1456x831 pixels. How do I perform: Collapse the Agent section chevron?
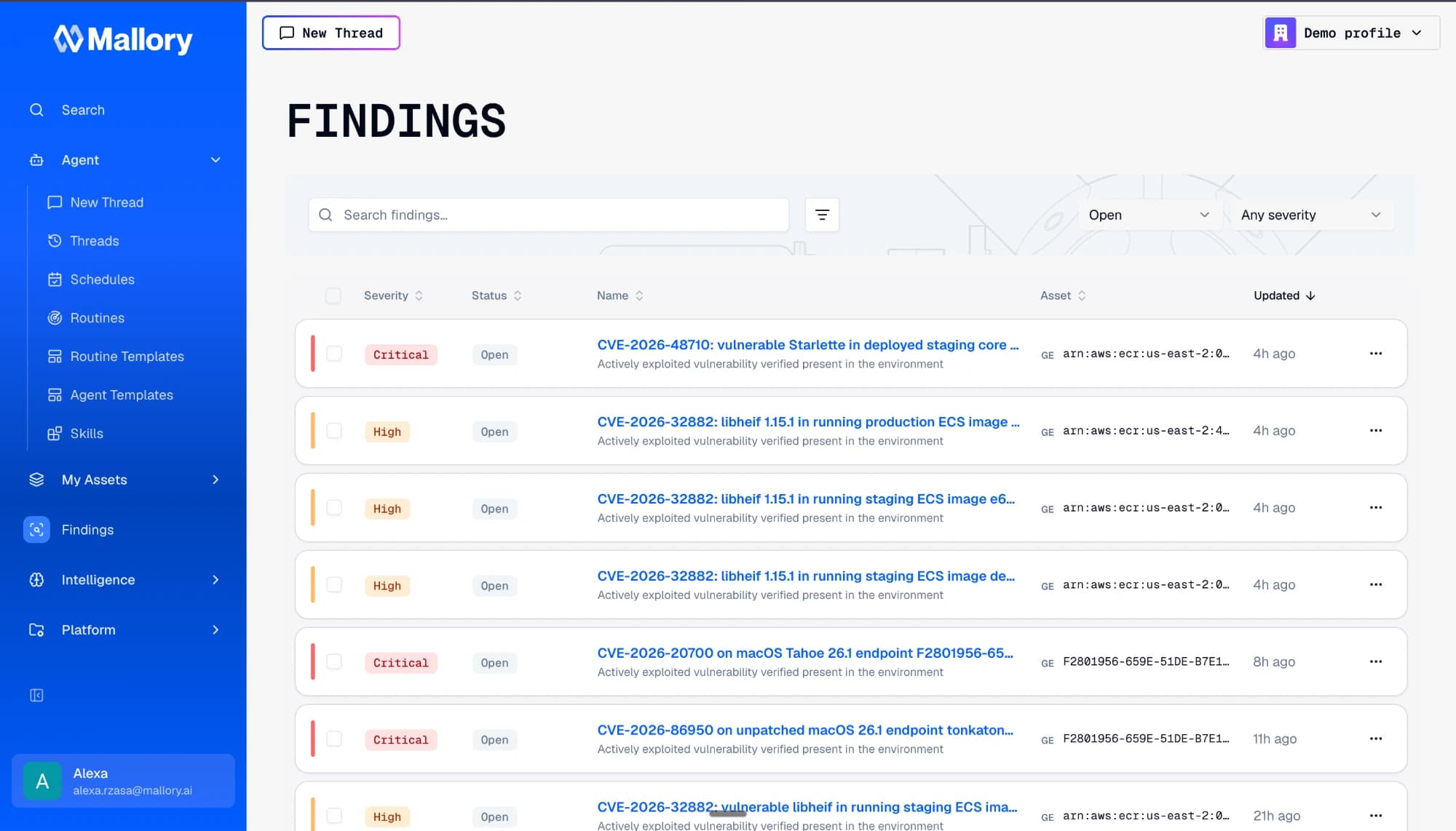pos(215,160)
